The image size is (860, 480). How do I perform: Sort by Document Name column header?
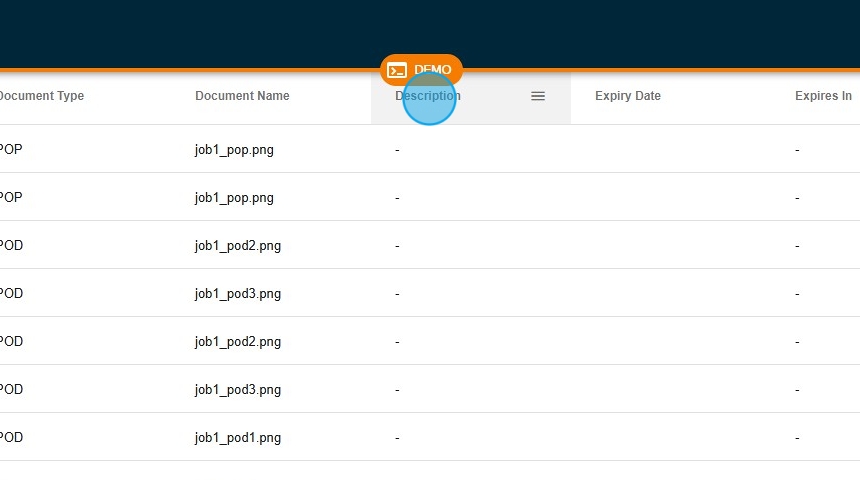[242, 96]
